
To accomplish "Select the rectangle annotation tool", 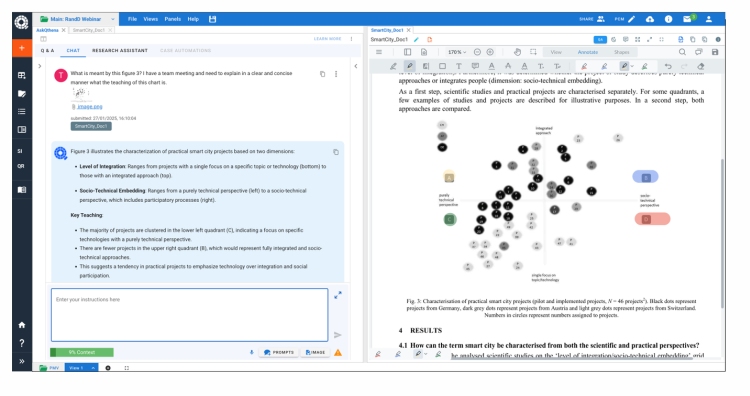I will [442, 66].
